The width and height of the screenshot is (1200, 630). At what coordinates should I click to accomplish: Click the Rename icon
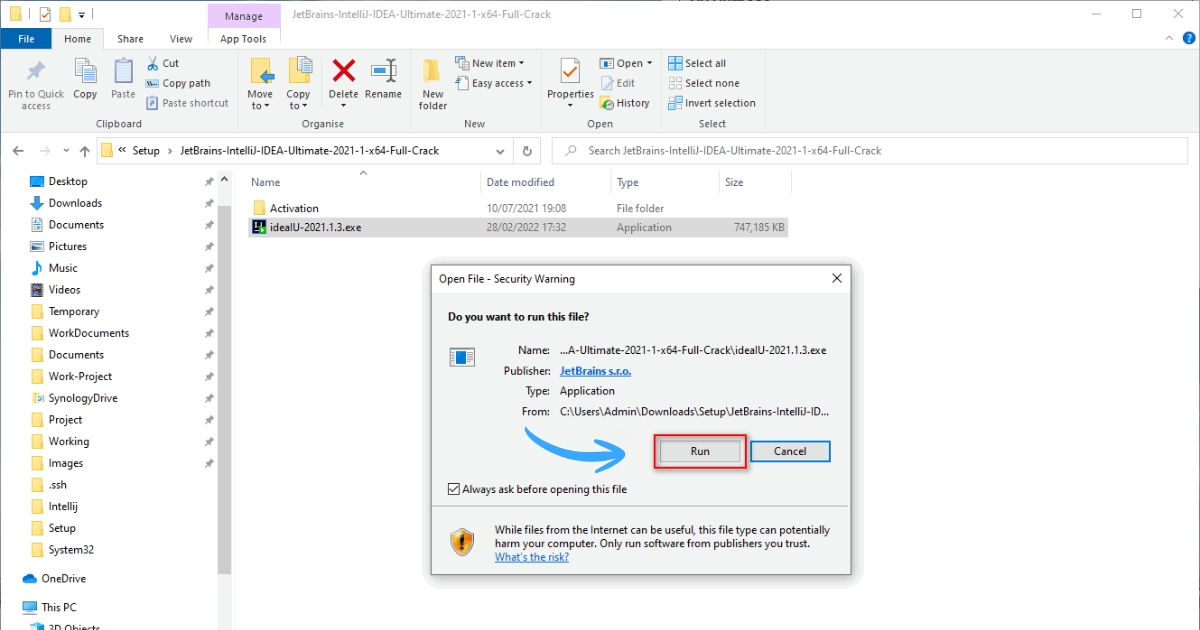(x=383, y=70)
